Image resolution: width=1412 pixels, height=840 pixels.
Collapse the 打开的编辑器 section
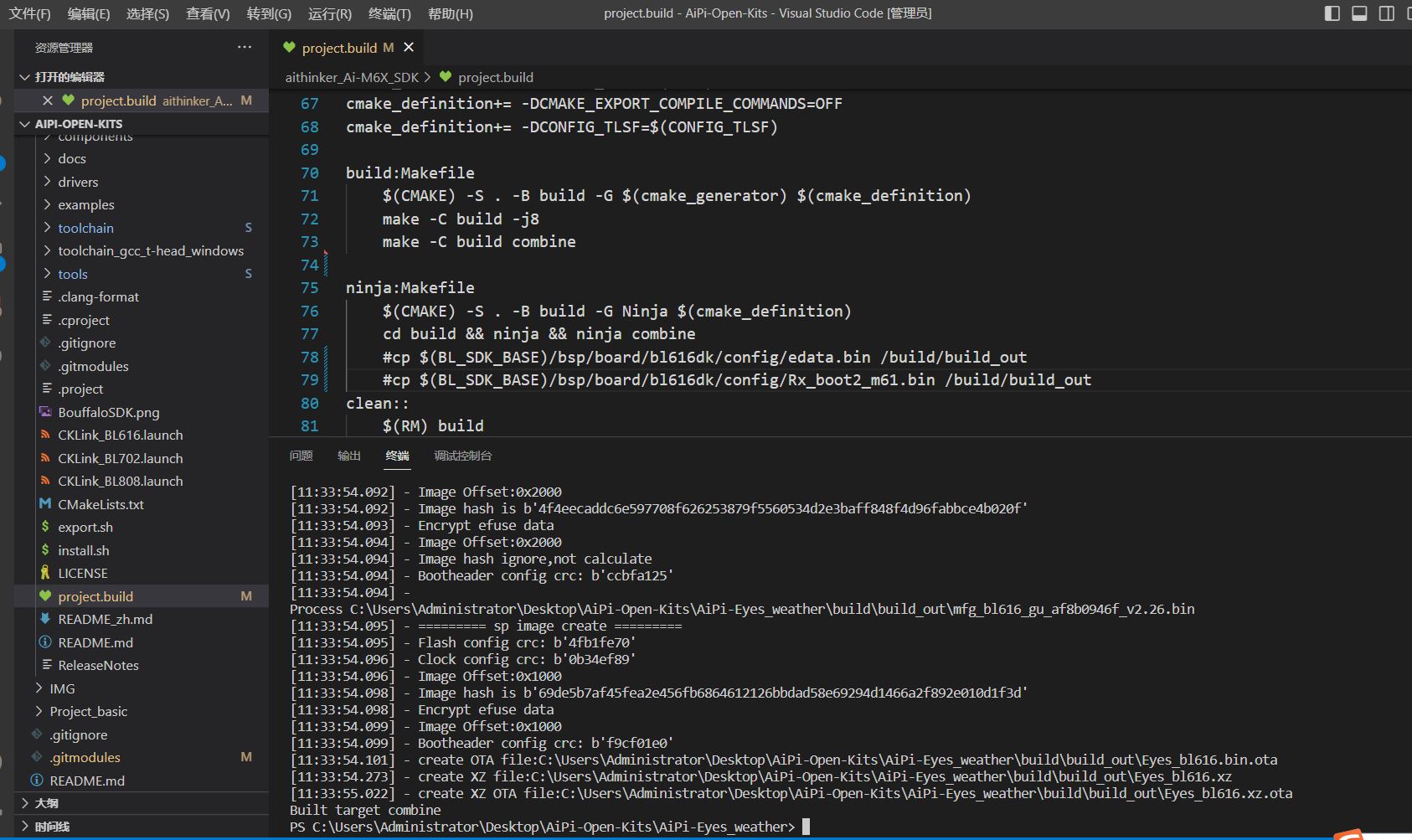tap(142, 77)
